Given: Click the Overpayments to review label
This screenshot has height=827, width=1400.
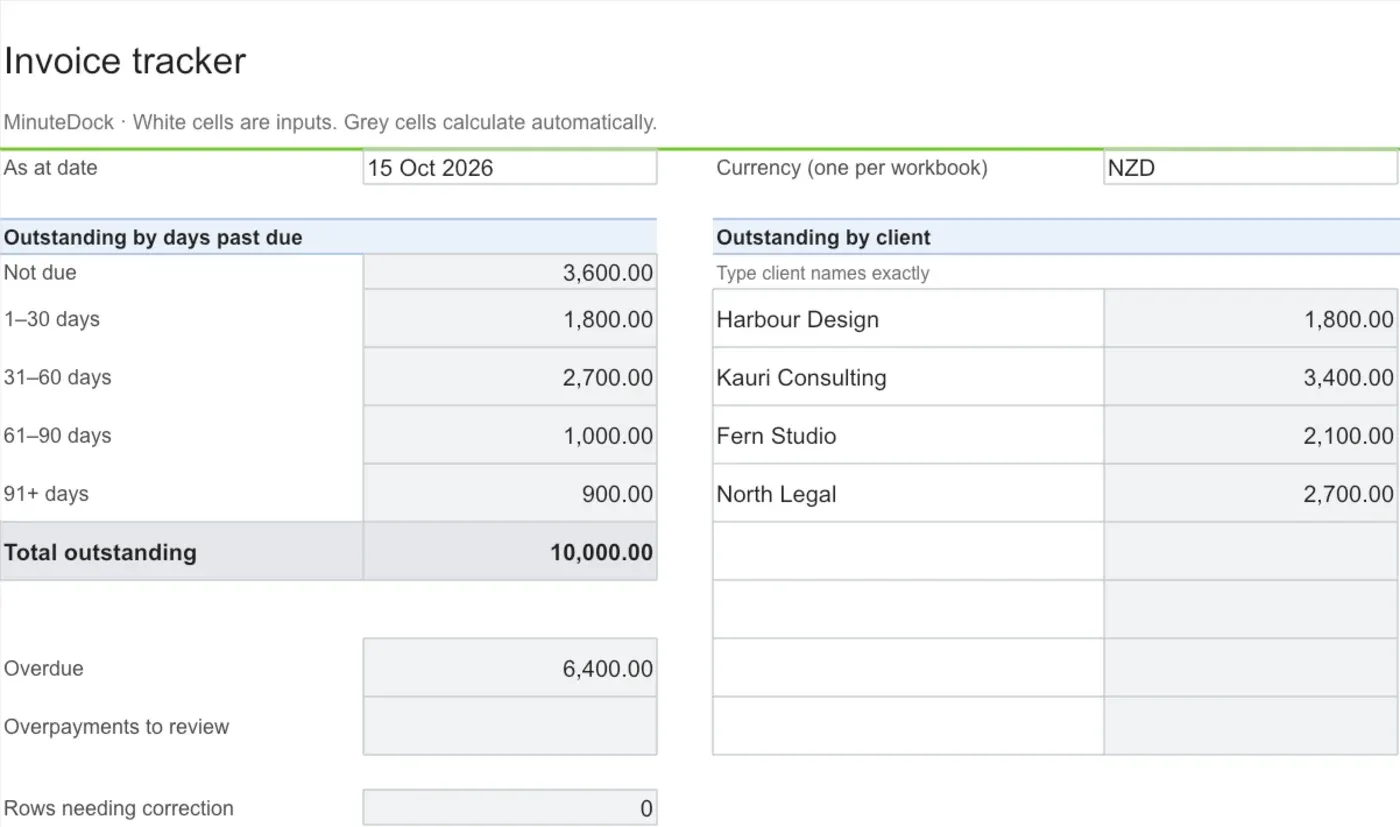Looking at the screenshot, I should click(117, 727).
